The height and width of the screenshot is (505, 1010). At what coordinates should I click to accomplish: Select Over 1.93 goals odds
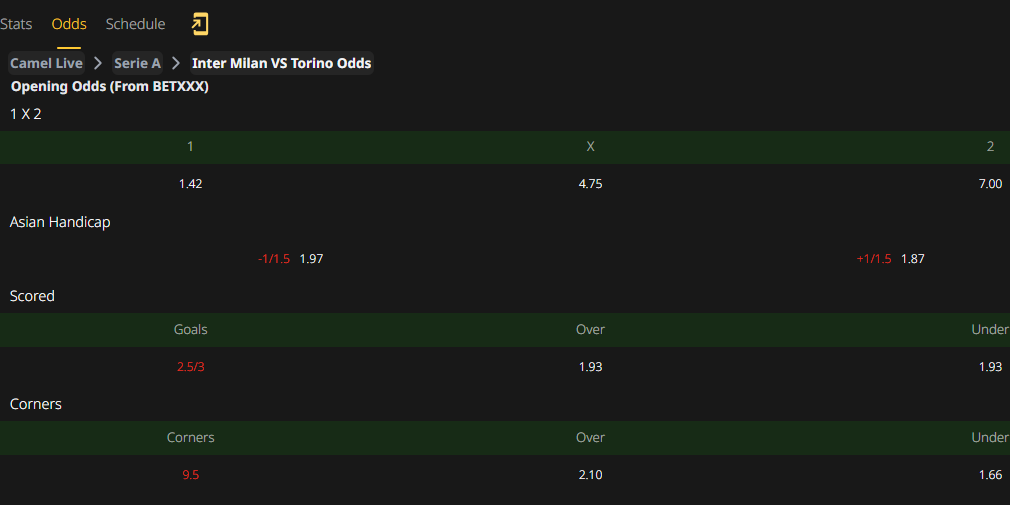[591, 367]
